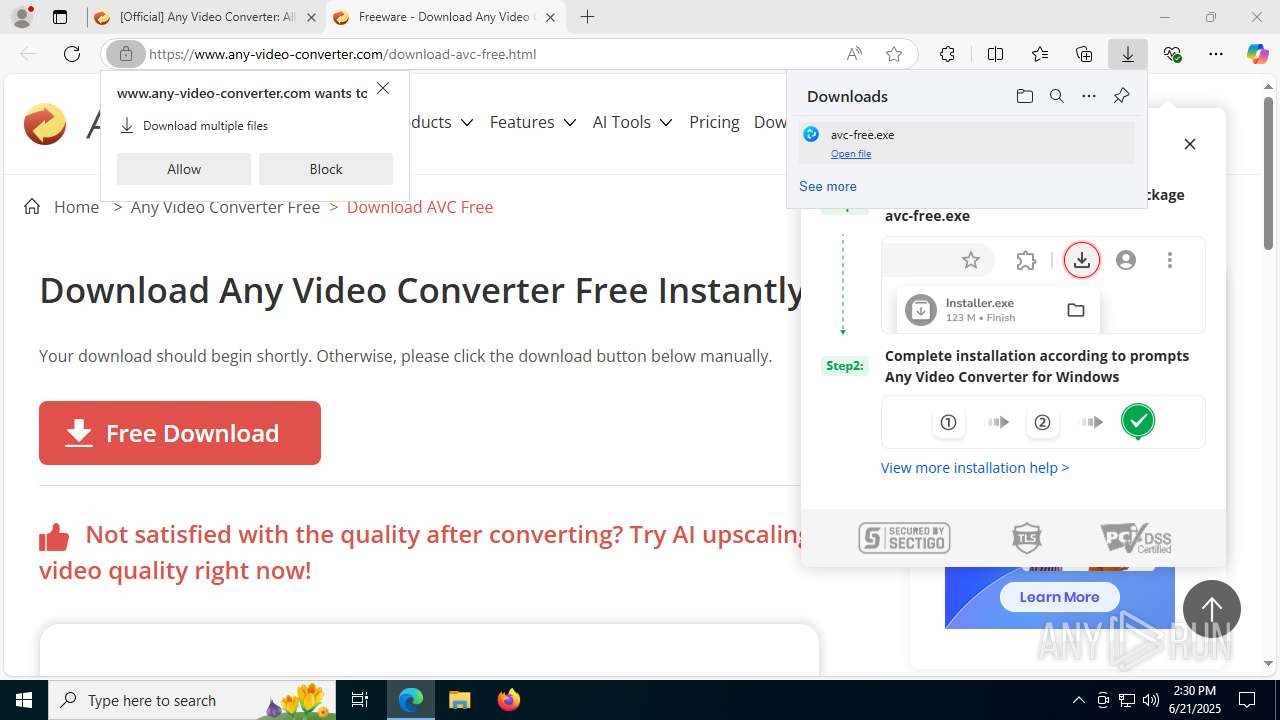Click the Download AVC Free breadcrumb
The width and height of the screenshot is (1280, 720).
(420, 207)
